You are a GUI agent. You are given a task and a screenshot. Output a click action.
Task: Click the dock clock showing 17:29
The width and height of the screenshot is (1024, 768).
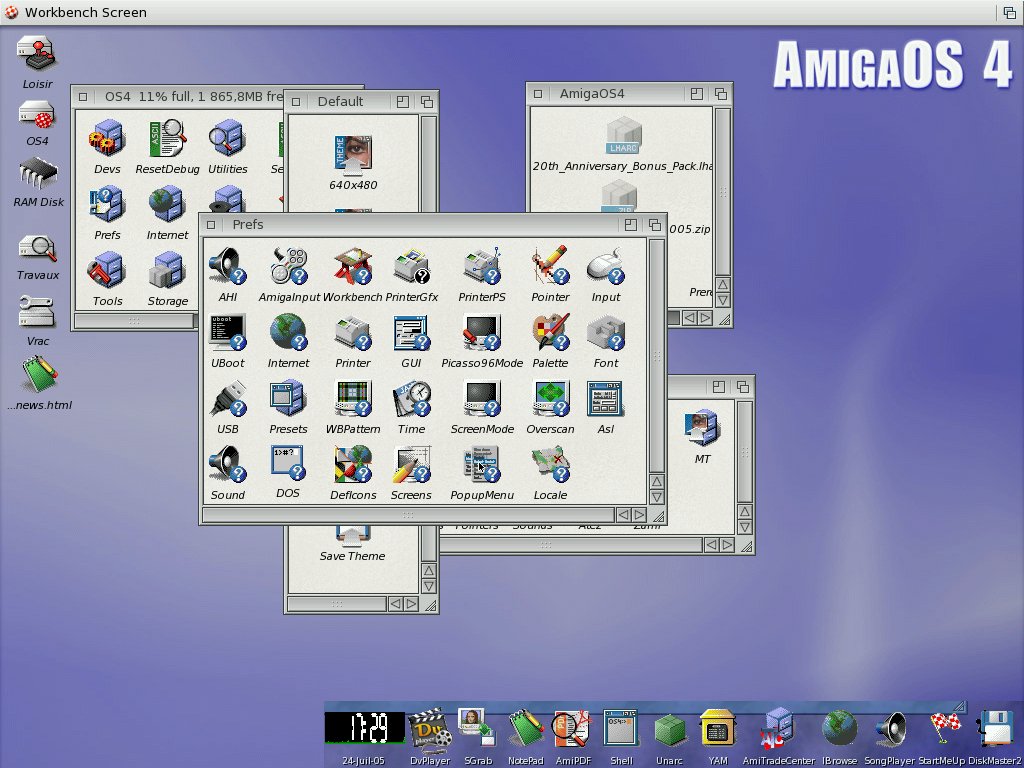point(364,728)
